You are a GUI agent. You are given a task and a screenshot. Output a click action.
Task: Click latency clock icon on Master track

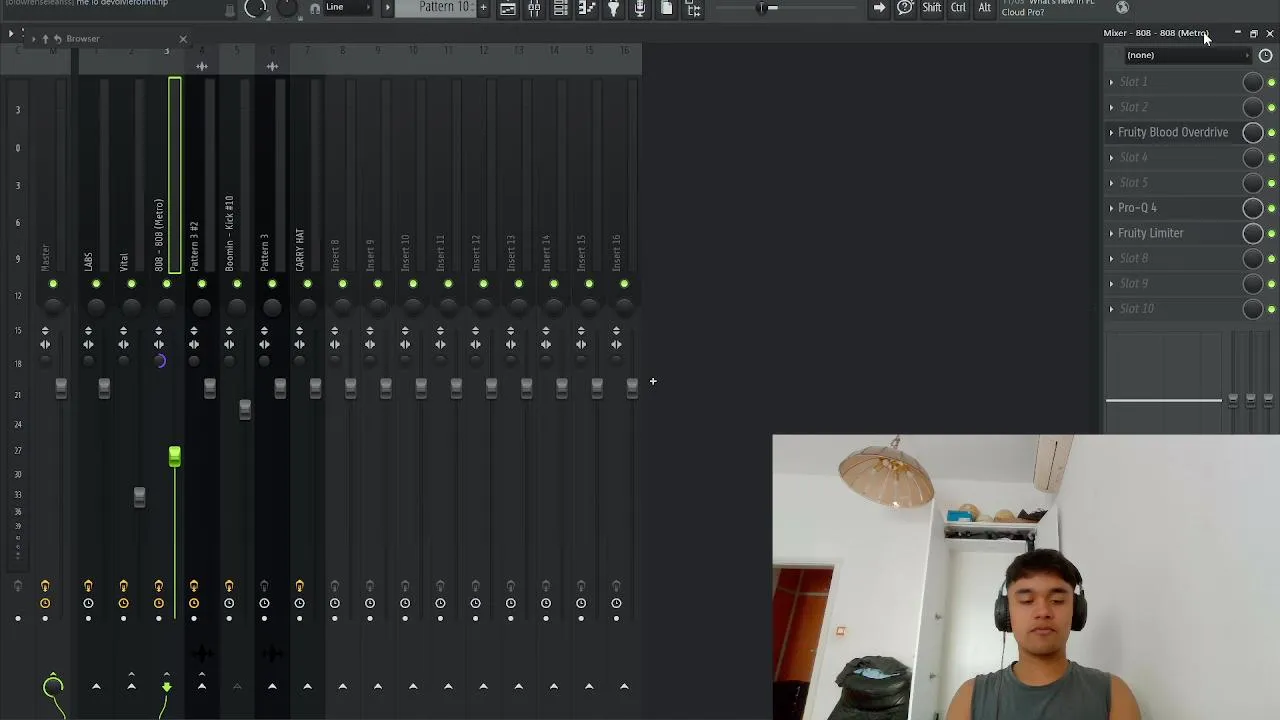(45, 603)
